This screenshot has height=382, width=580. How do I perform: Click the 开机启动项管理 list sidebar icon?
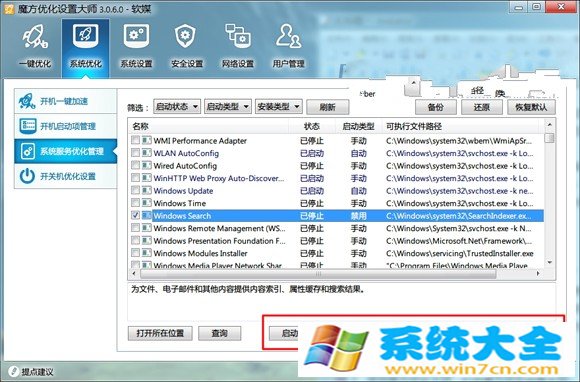tap(28, 126)
